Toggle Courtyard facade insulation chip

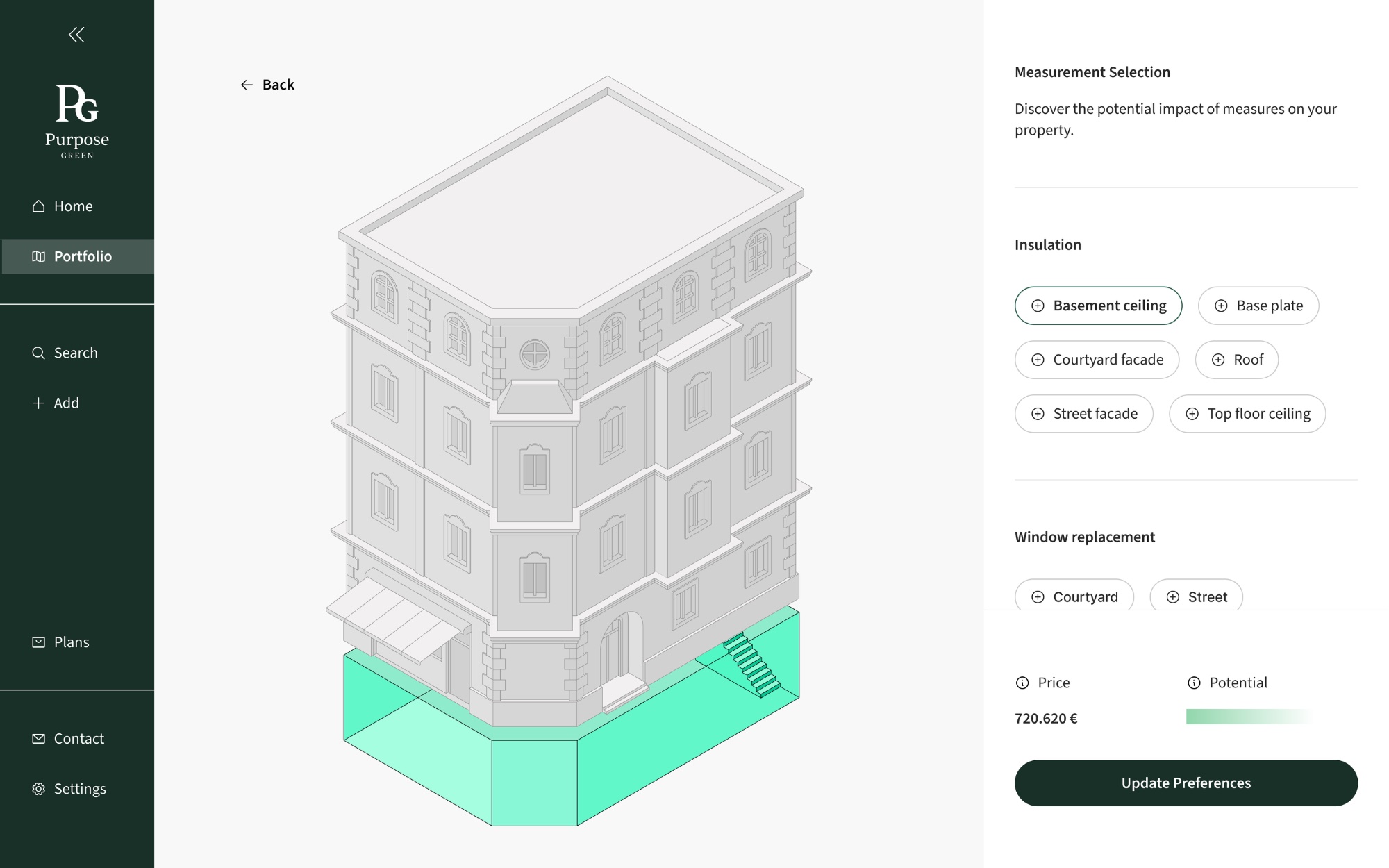pyautogui.click(x=1097, y=360)
